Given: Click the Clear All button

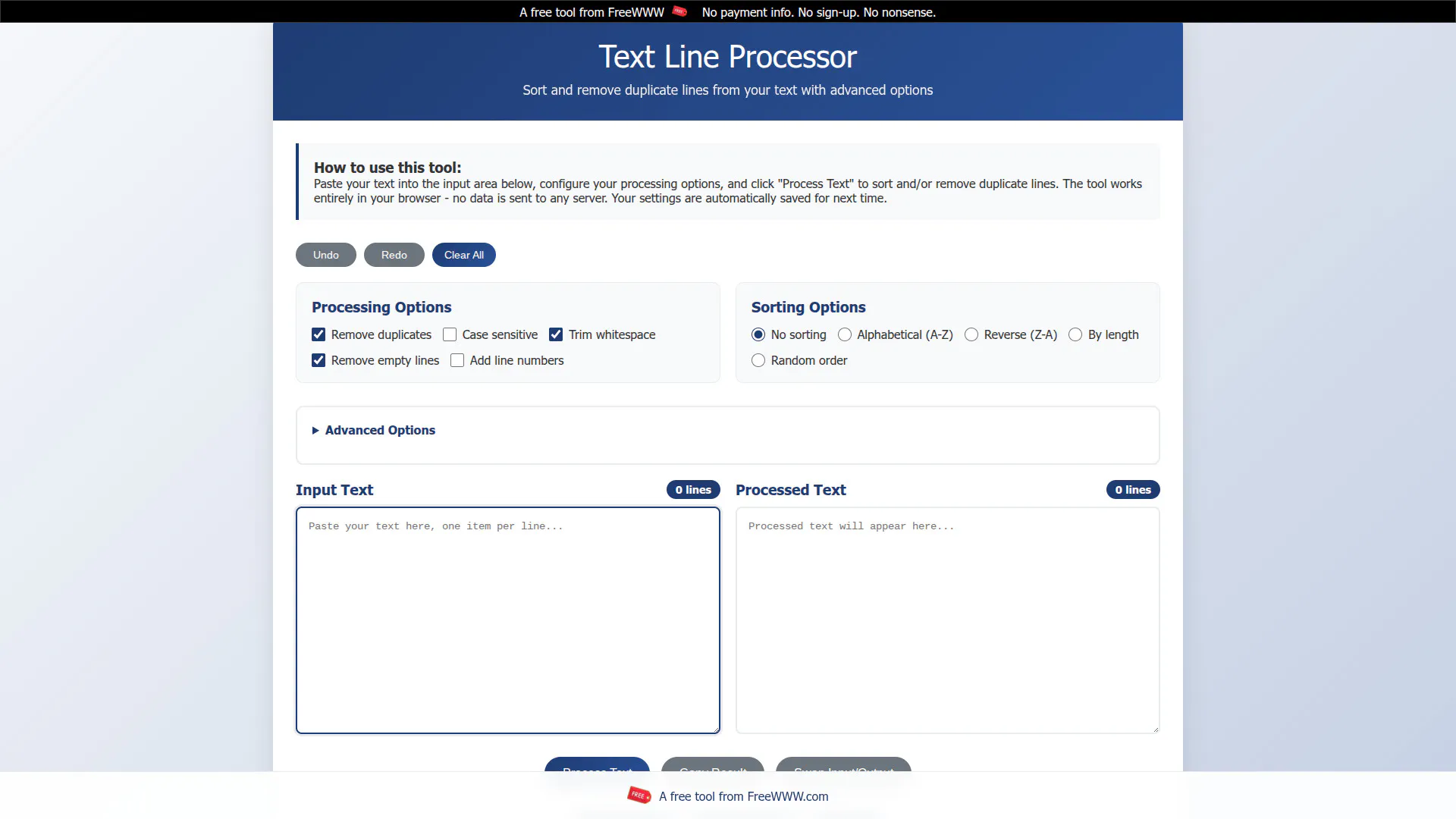Looking at the screenshot, I should (x=464, y=255).
